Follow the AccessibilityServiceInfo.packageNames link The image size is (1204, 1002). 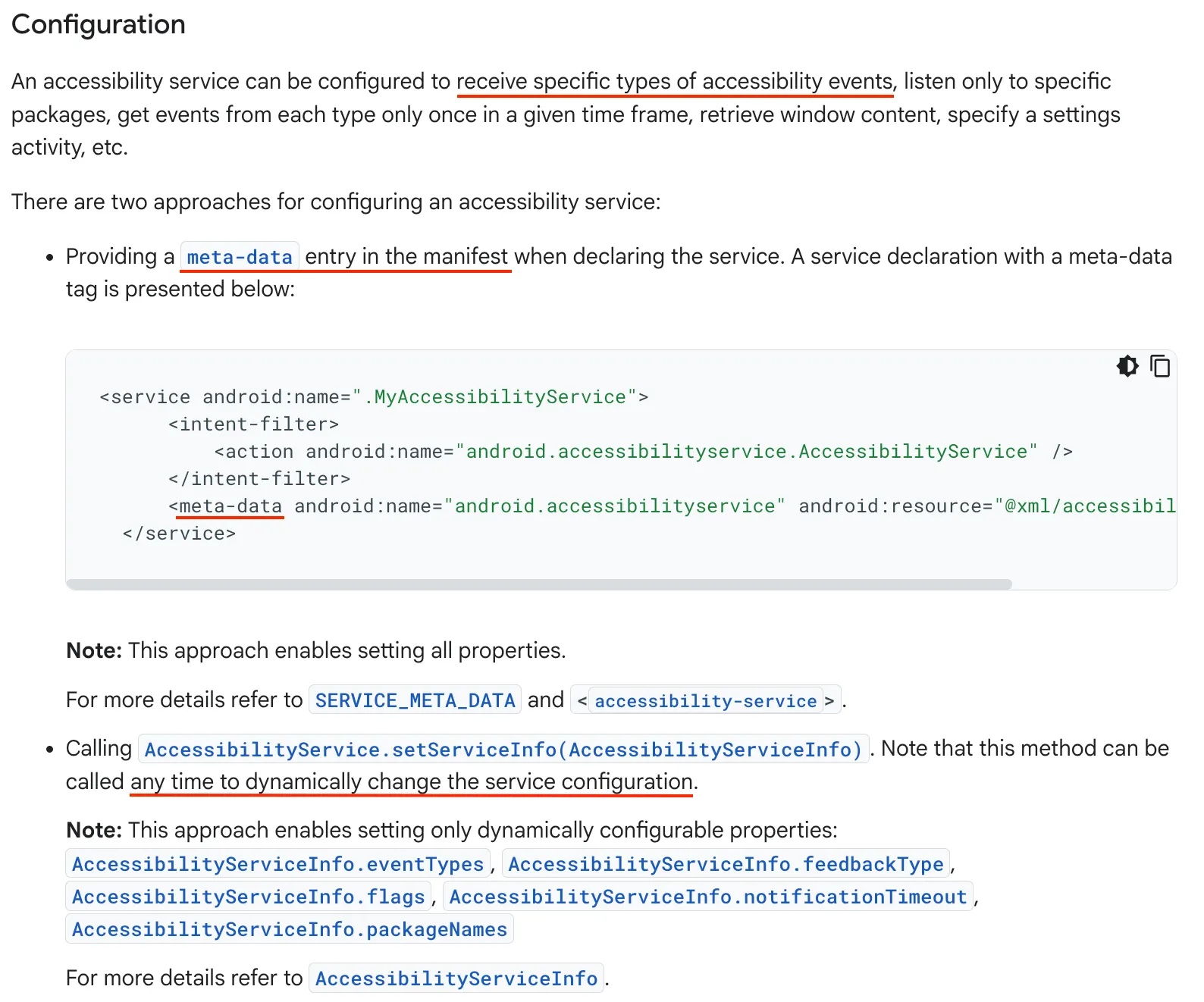[290, 929]
